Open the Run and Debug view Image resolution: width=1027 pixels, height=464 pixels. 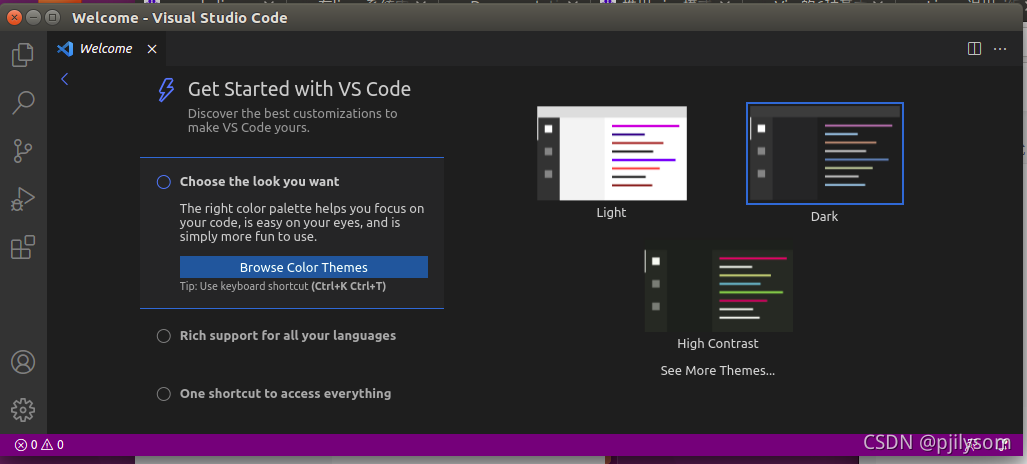point(23,199)
